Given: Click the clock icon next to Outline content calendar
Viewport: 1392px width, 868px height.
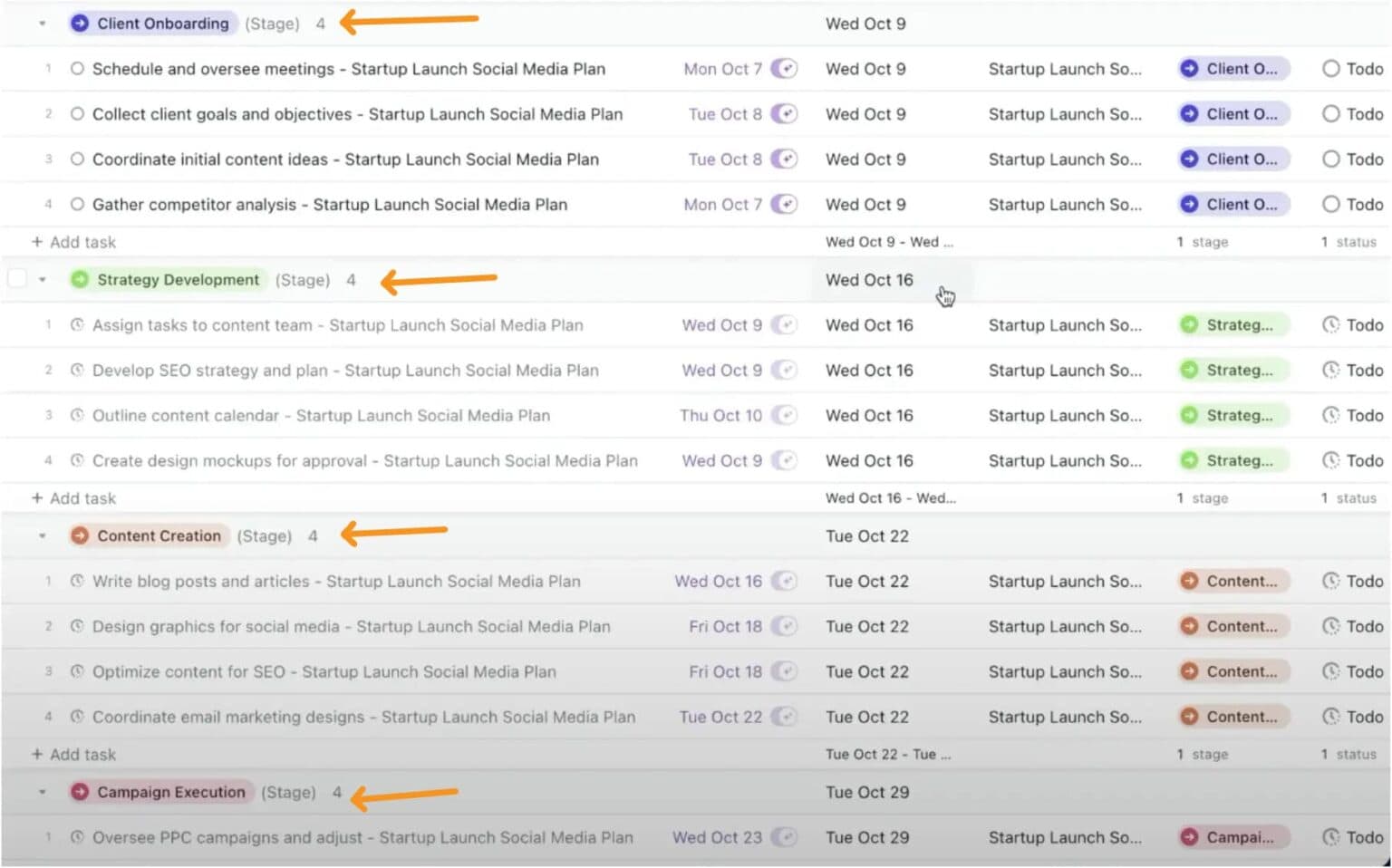Looking at the screenshot, I should click(77, 415).
